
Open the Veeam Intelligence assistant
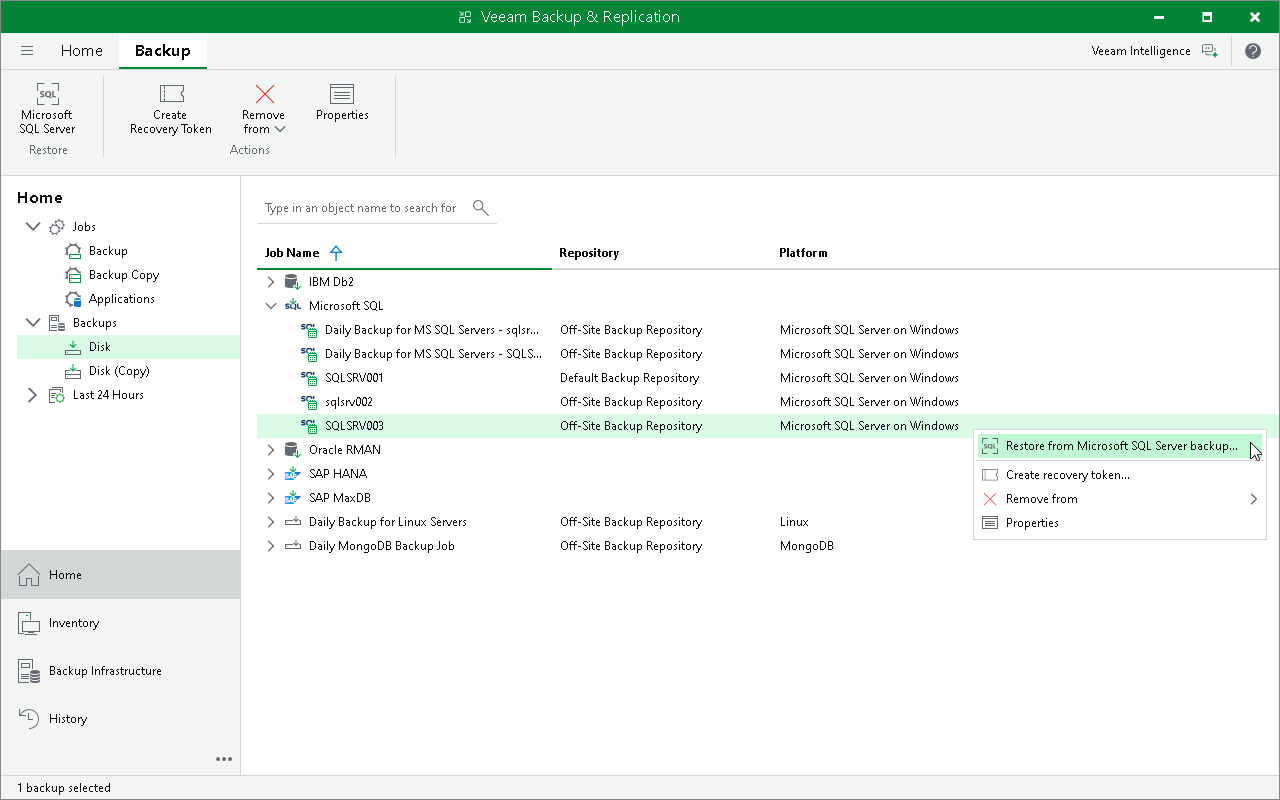1155,51
